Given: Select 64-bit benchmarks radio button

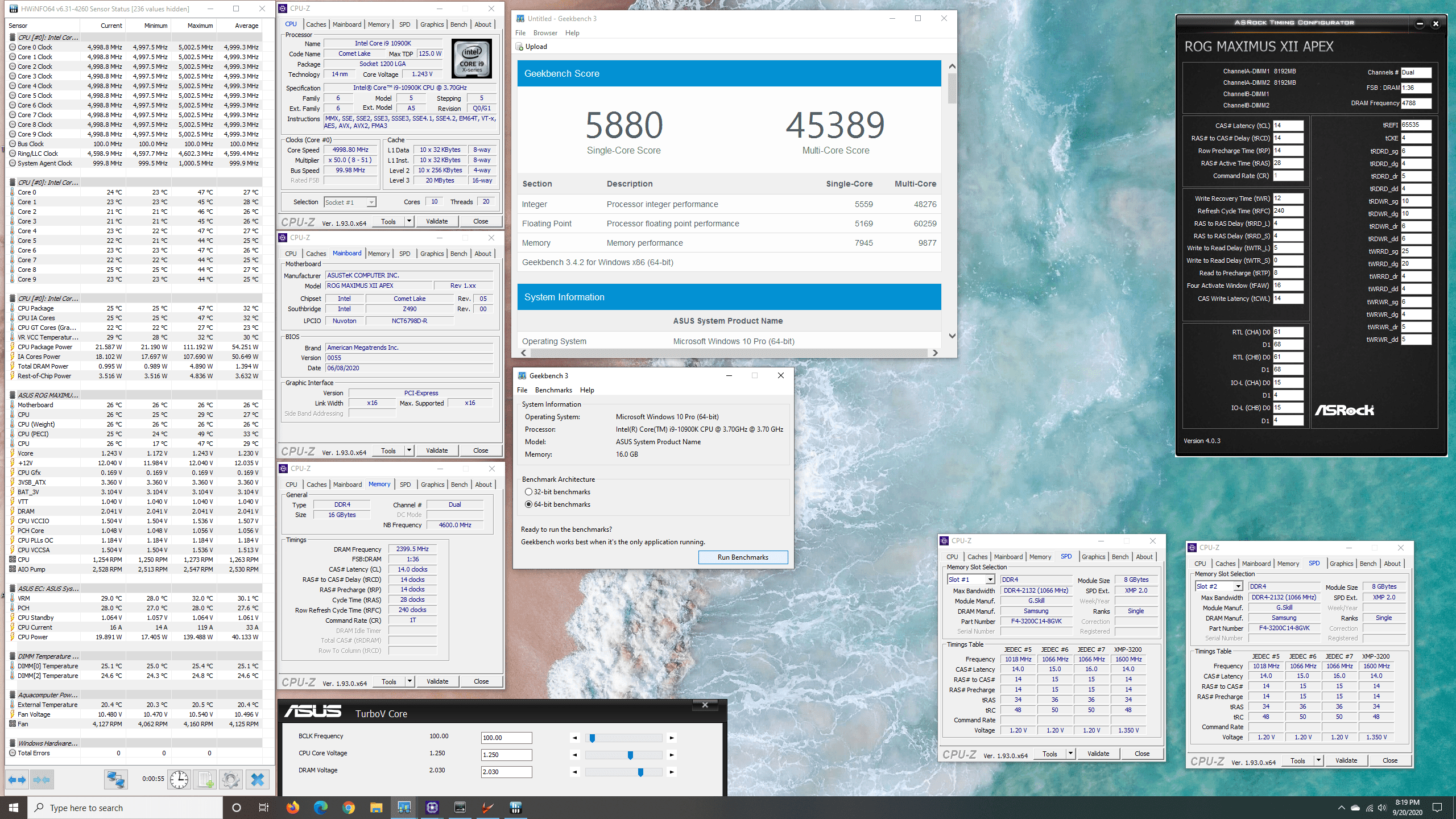Looking at the screenshot, I should tap(528, 504).
